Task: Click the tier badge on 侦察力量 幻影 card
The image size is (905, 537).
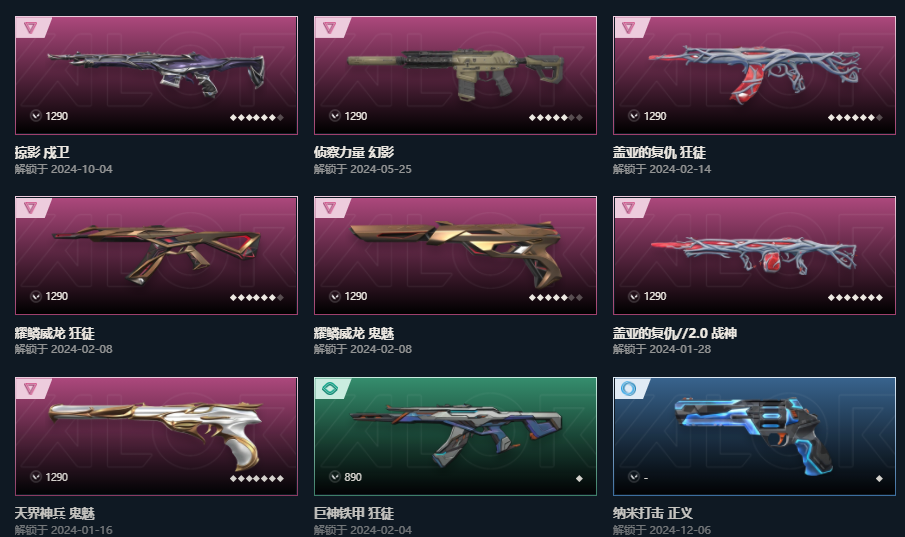Action: pos(330,27)
